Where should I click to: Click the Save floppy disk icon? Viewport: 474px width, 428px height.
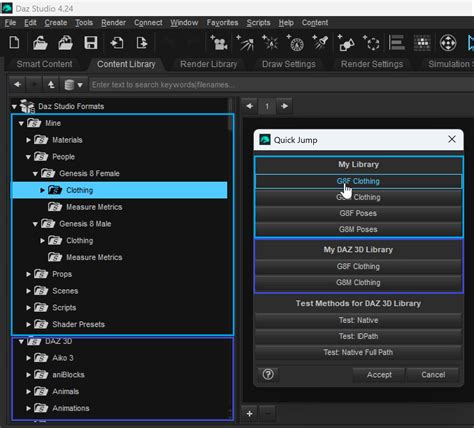coord(91,43)
